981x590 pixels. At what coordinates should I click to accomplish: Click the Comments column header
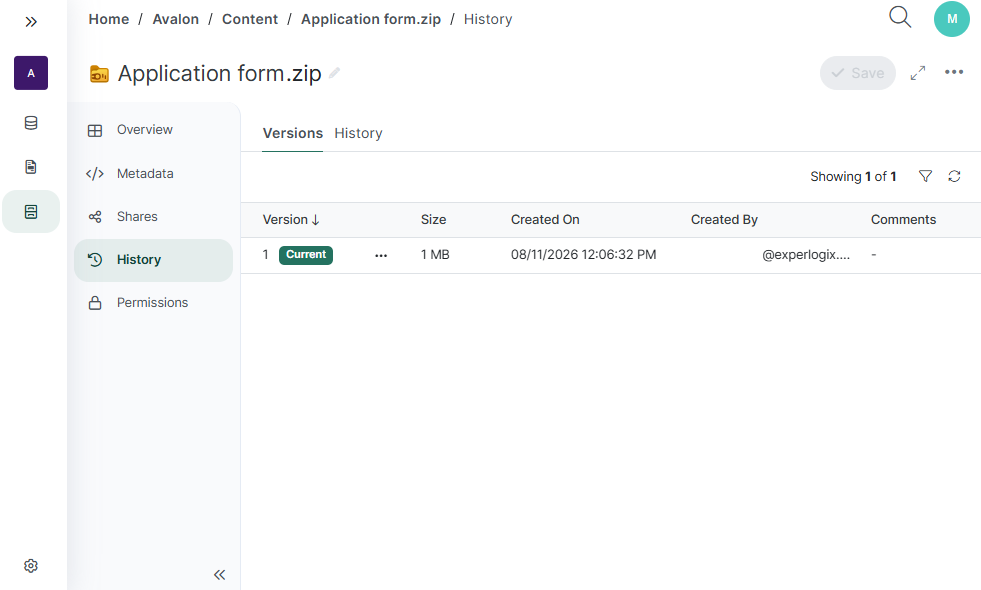point(903,220)
